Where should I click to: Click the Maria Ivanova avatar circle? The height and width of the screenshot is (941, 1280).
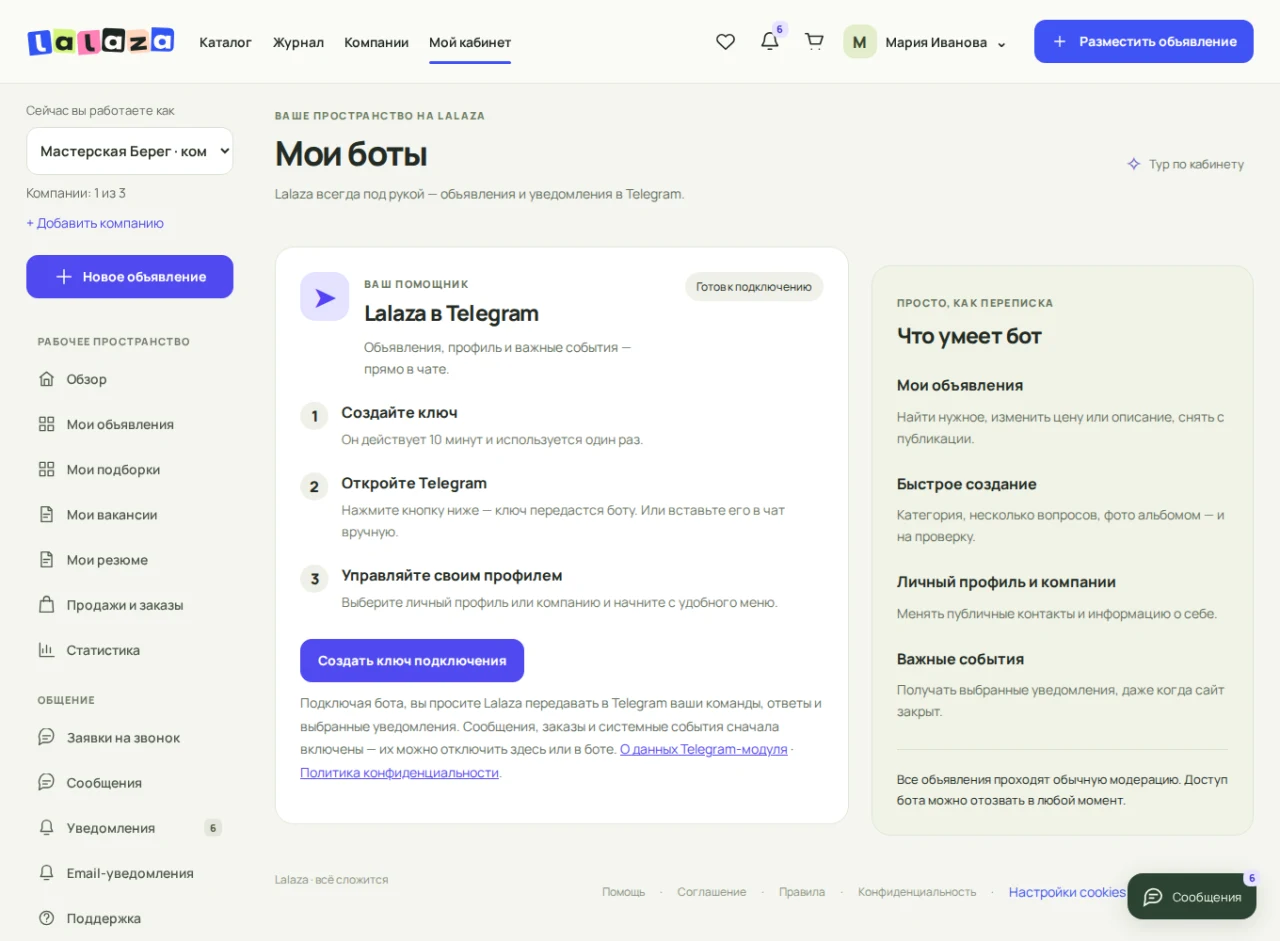[860, 42]
